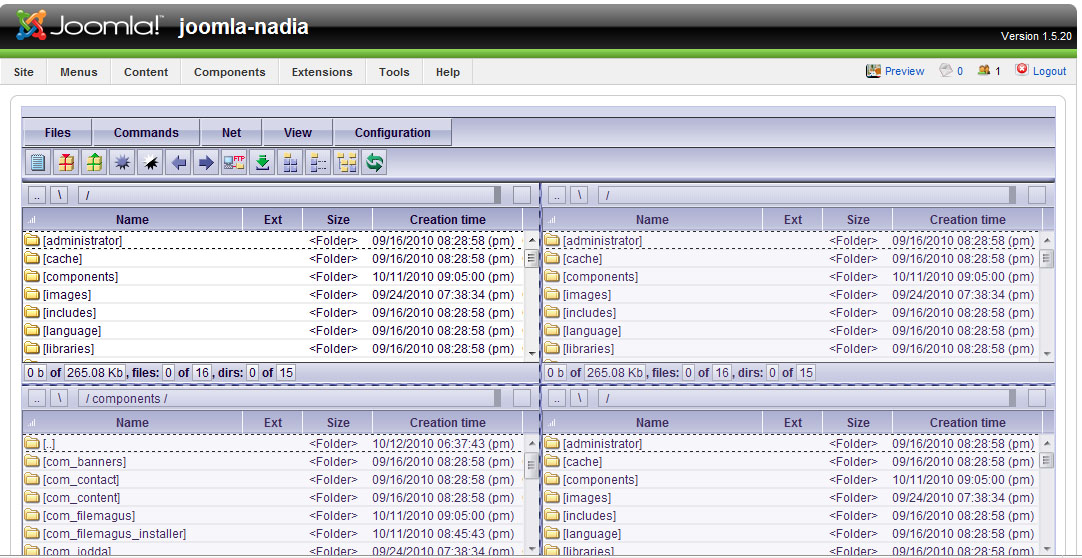This screenshot has width=1082, height=558.
Task: Click the '\' root button in components panel
Action: (x=59, y=398)
